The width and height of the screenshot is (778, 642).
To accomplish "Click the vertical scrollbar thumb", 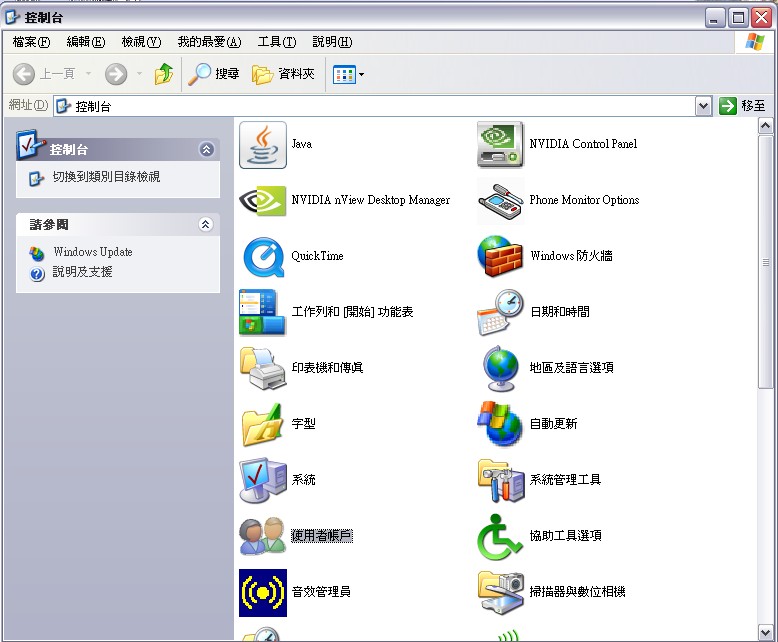I will click(765, 262).
